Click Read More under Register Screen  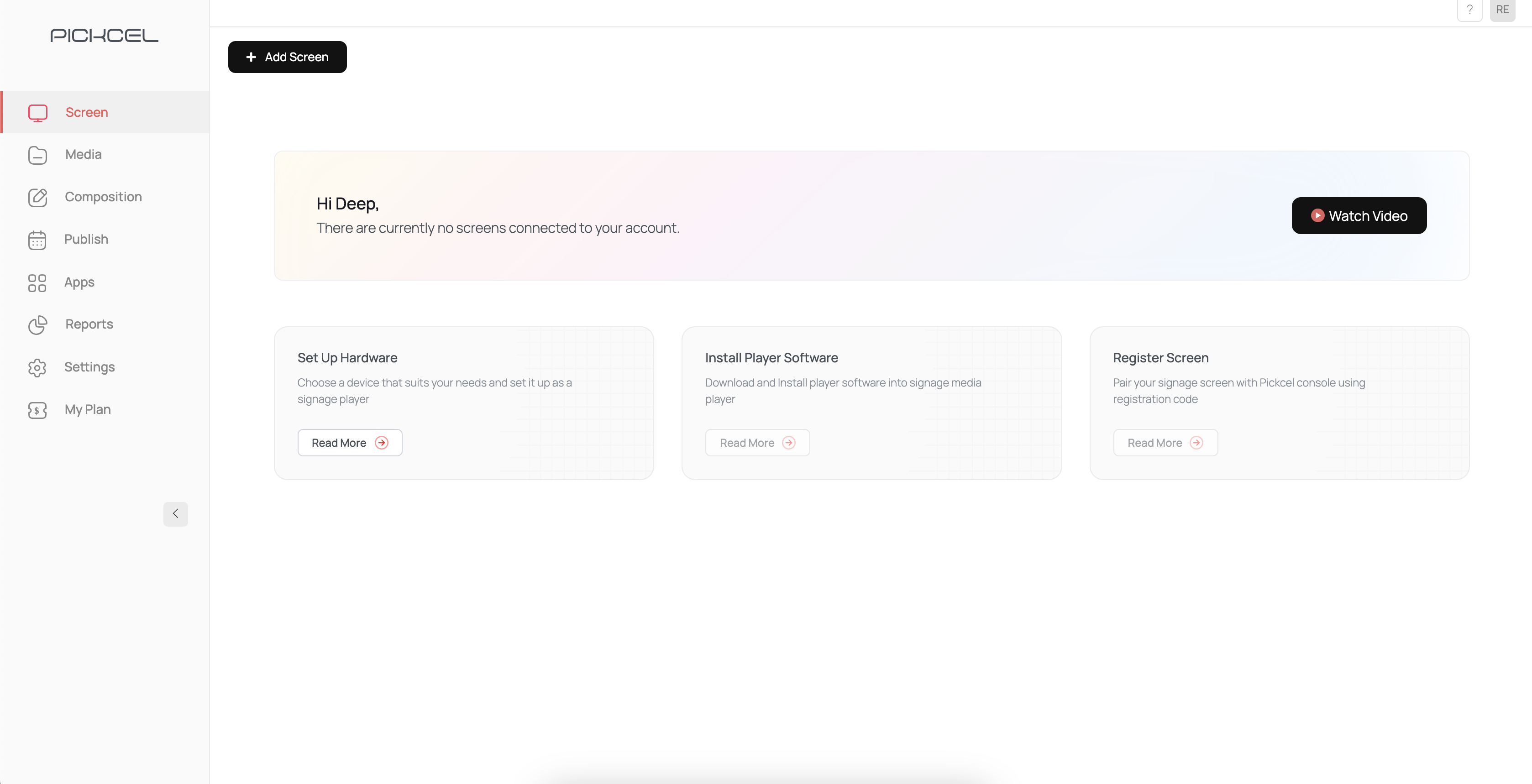click(x=1165, y=443)
